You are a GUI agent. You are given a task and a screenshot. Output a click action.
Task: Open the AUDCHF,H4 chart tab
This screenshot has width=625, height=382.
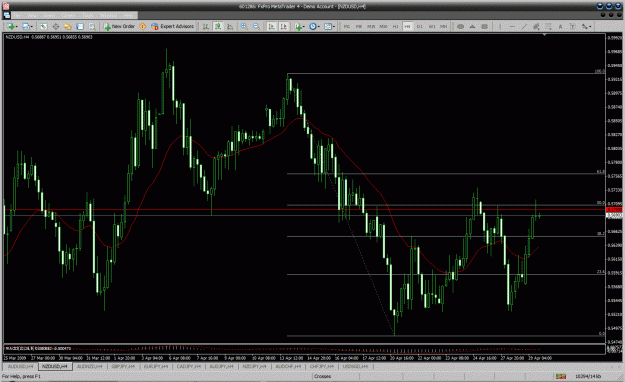pos(288,366)
